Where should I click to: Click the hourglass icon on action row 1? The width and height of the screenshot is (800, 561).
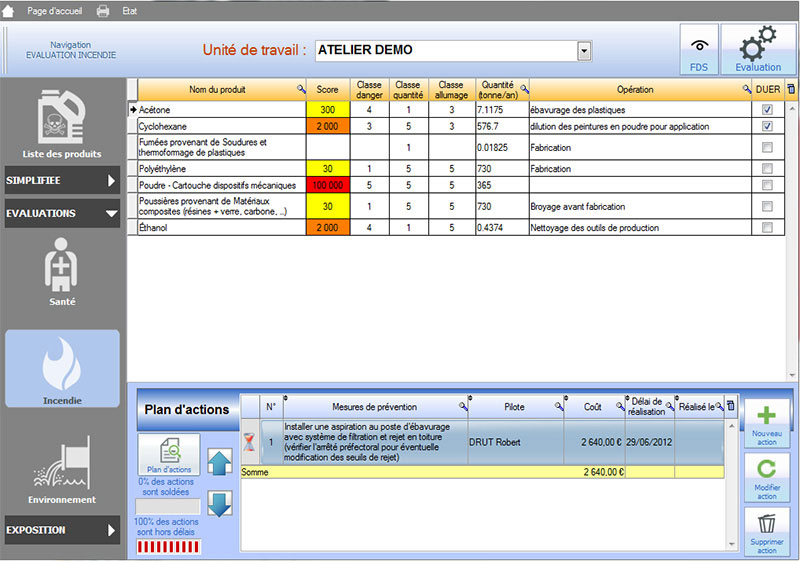click(249, 442)
